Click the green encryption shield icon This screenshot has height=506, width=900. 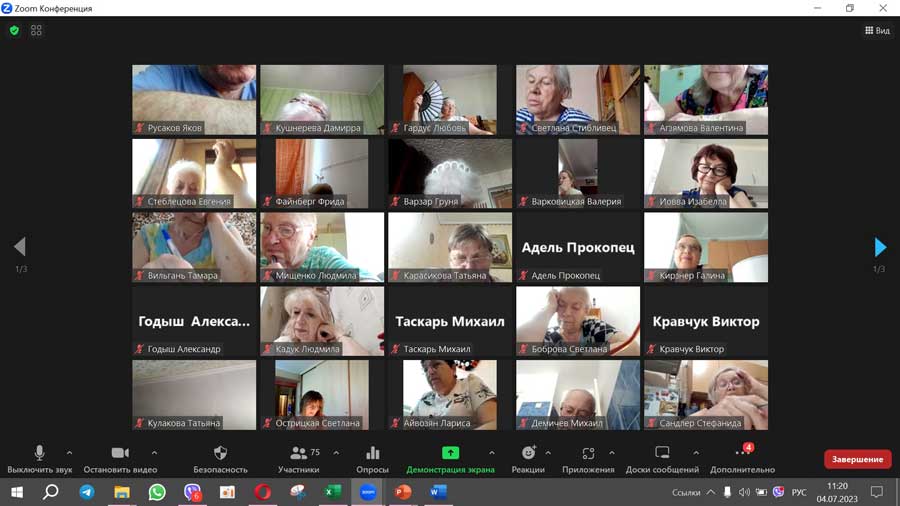(14, 31)
